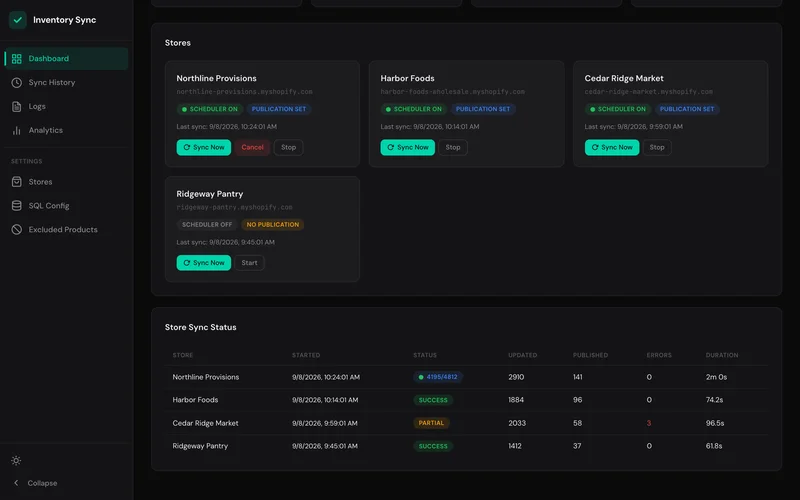Click Cedar Ridge Market SCHEDULER ON badge
Image resolution: width=800 pixels, height=500 pixels.
pos(618,109)
